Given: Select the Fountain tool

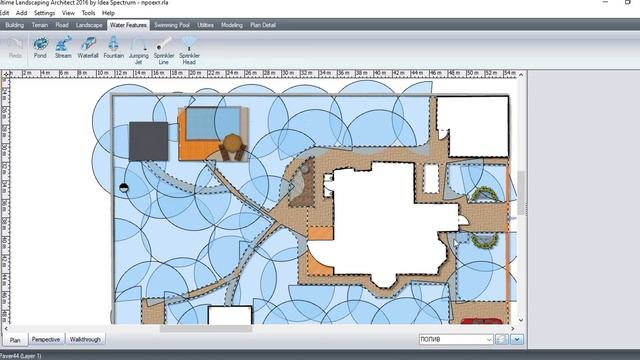Looking at the screenshot, I should click(113, 48).
